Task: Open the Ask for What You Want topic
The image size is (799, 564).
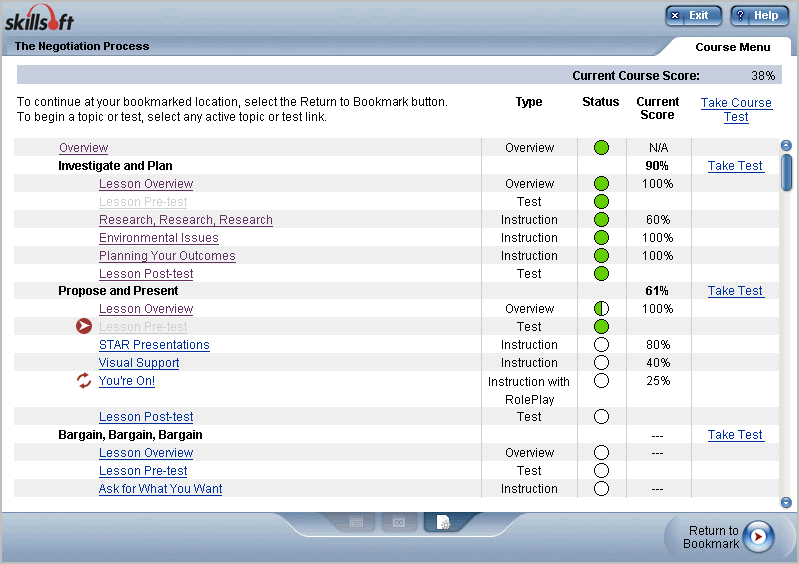Action: click(161, 489)
